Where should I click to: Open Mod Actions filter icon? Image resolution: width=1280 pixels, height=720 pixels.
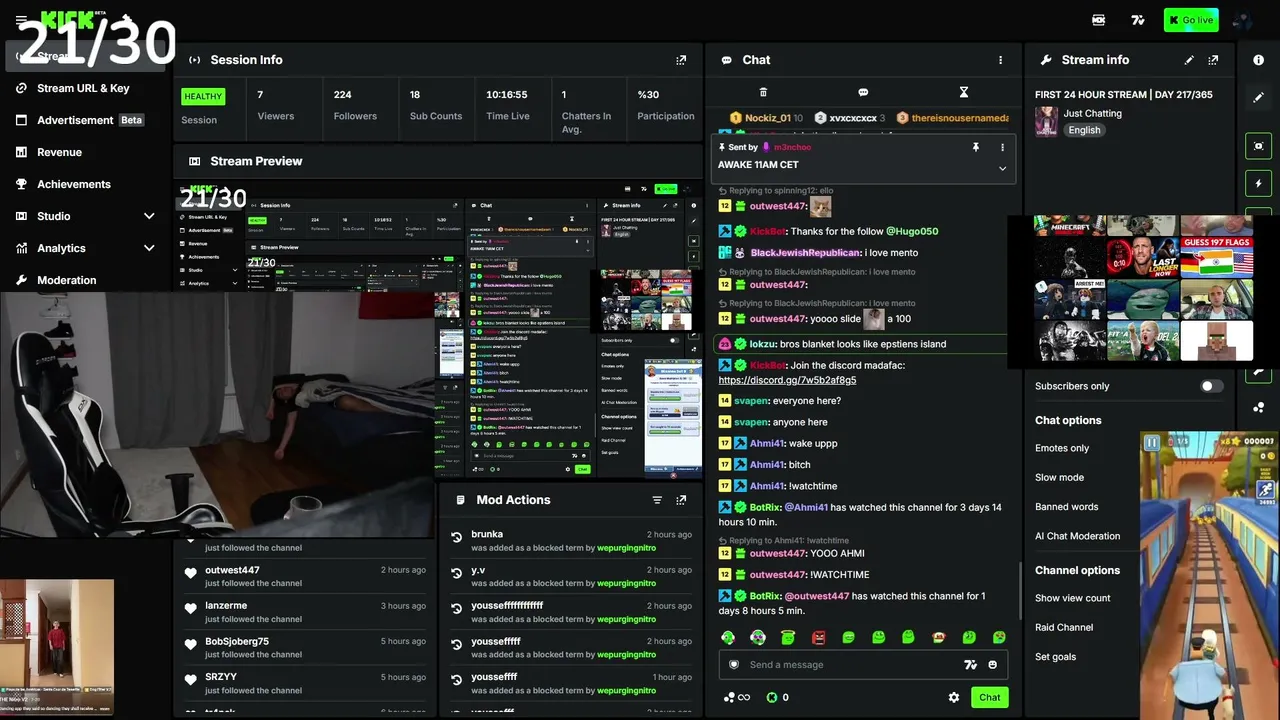click(x=657, y=500)
